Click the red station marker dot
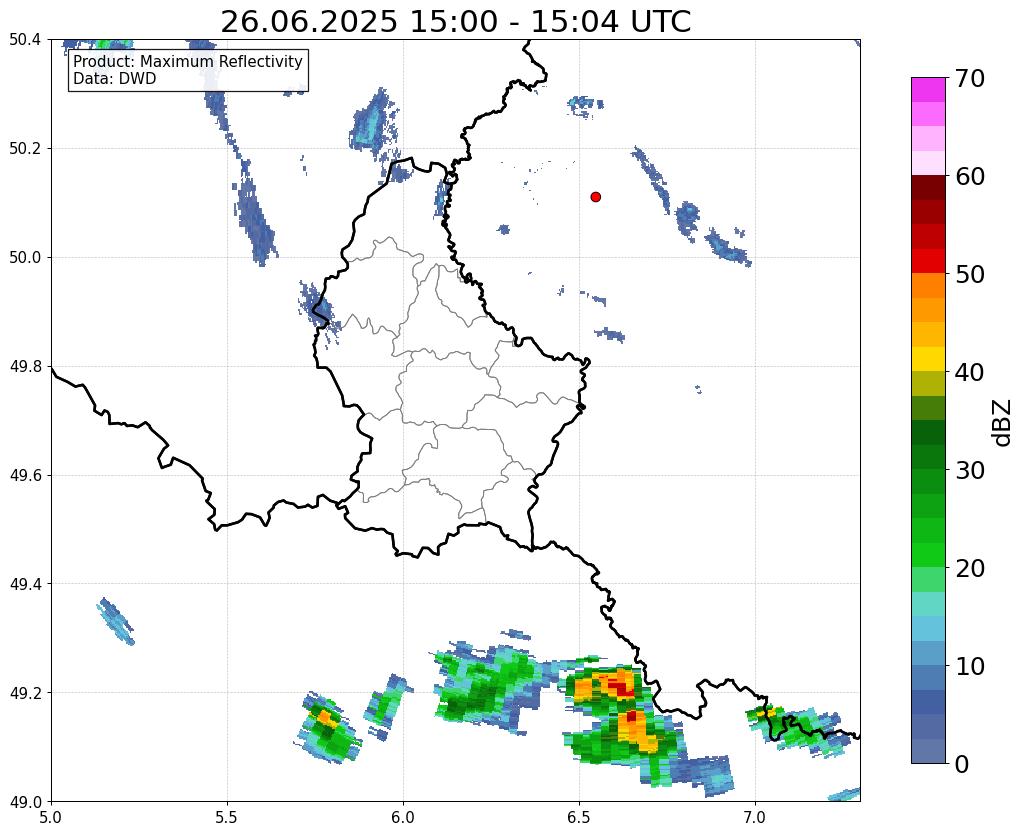 pyautogui.click(x=595, y=197)
